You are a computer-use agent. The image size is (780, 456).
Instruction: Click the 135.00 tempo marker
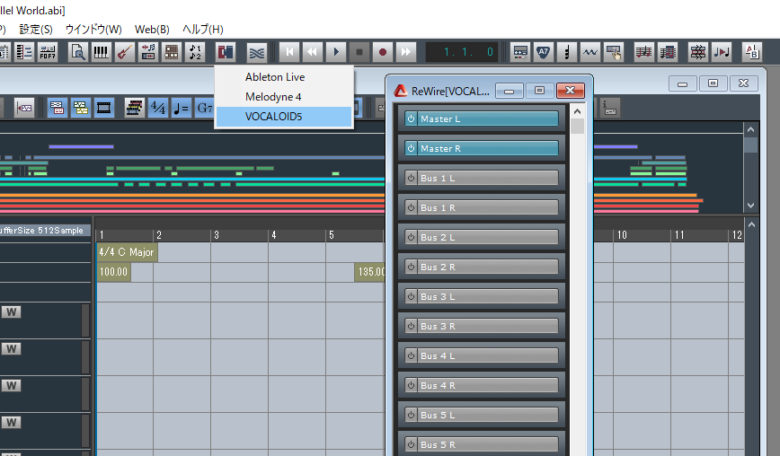pos(370,272)
